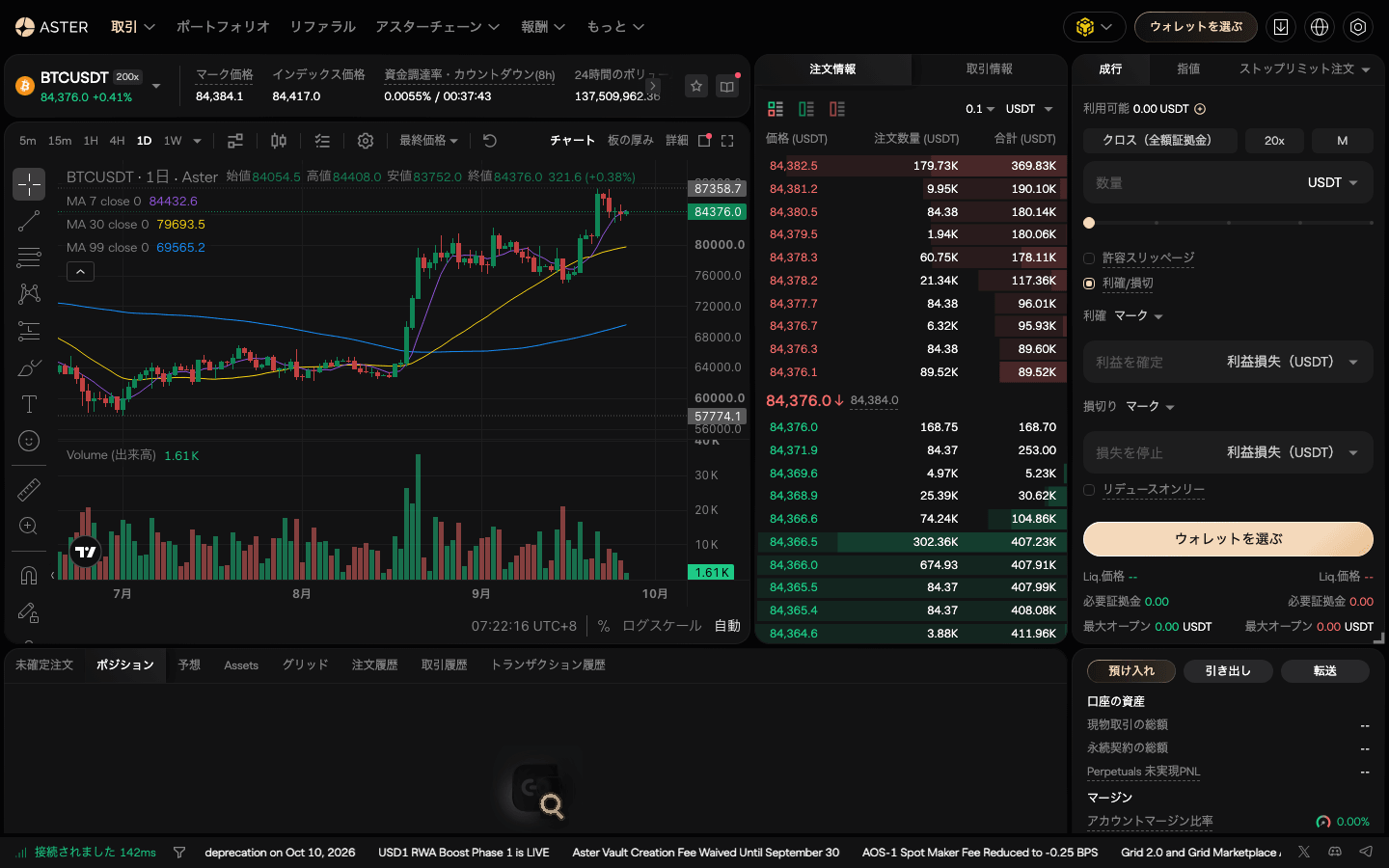
Task: Toggle 自動 auto scale on chart
Action: (727, 626)
